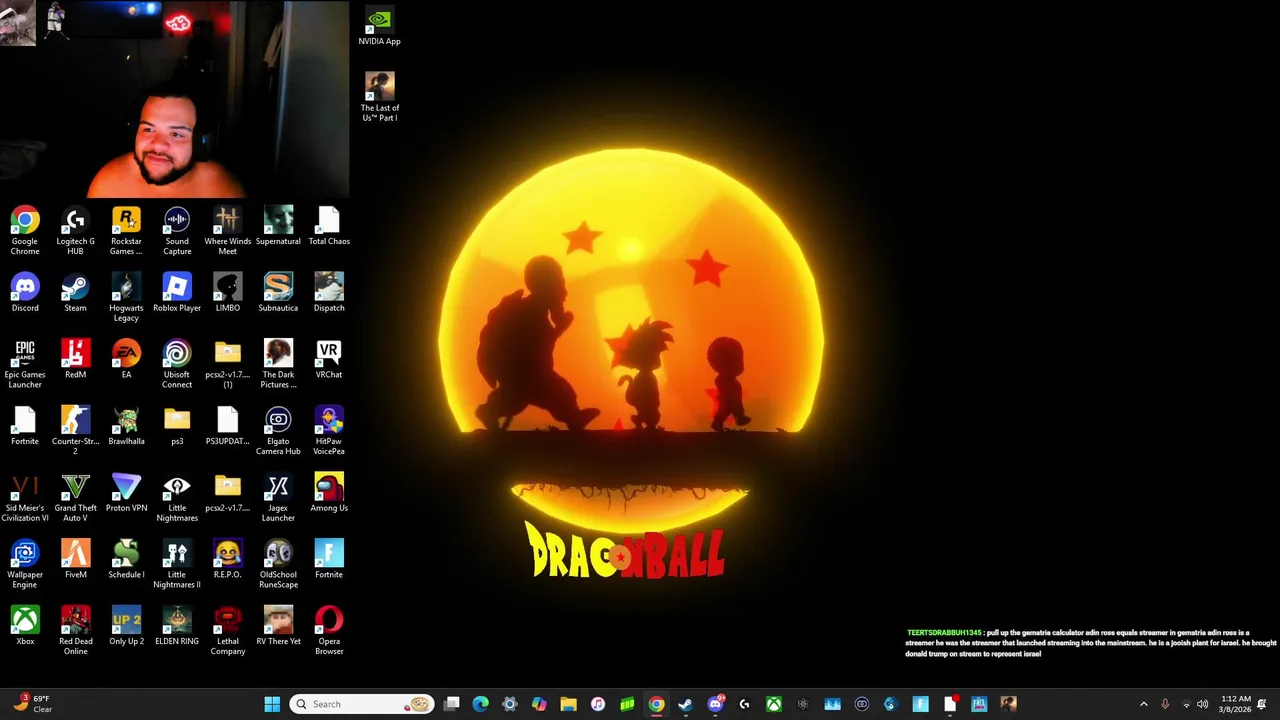This screenshot has height=720, width=1280.
Task: Open Discord from taskbar
Action: 715,704
